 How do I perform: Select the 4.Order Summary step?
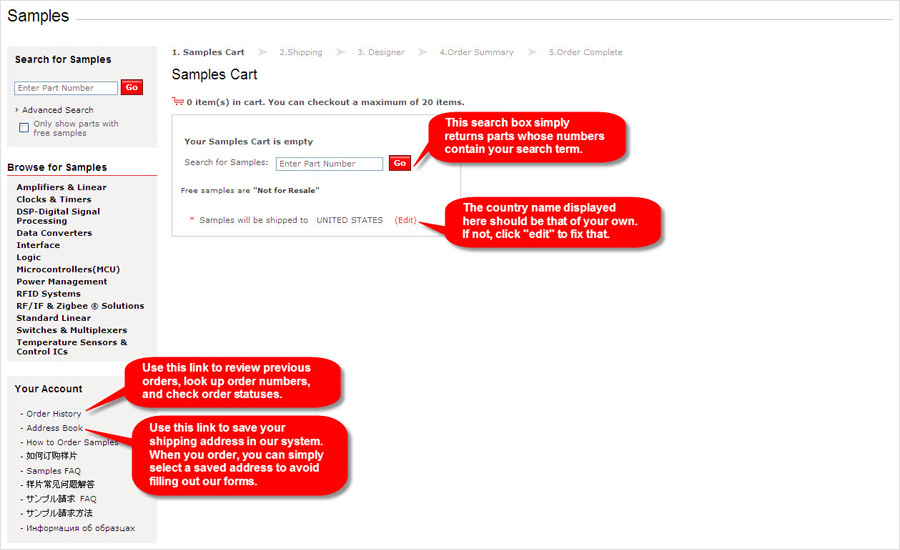[476, 52]
